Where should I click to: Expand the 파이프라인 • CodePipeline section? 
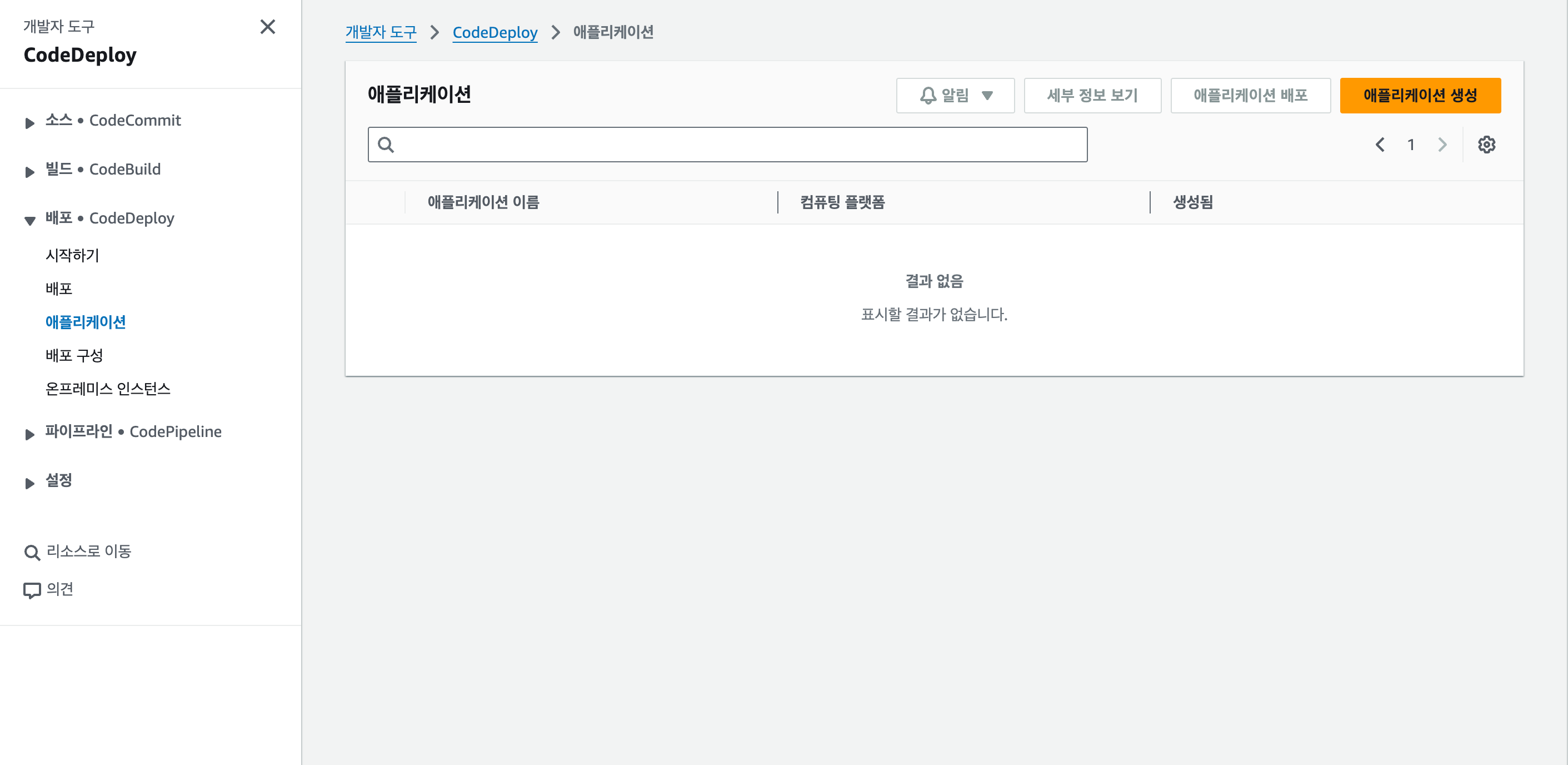(x=30, y=434)
